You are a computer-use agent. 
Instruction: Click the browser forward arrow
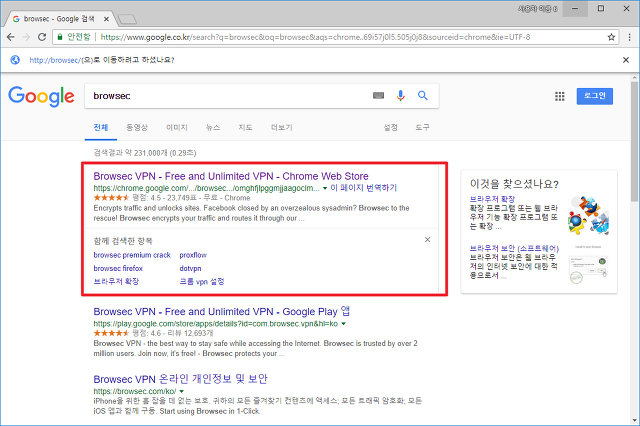click(x=26, y=37)
